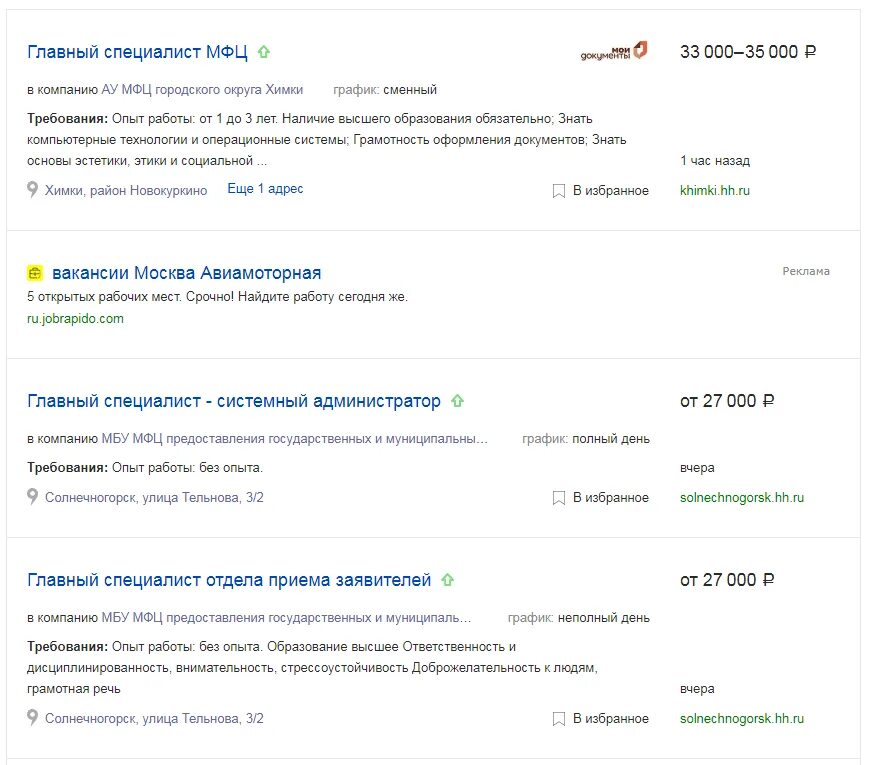Click the location pin icon near Химки
The height and width of the screenshot is (765, 871).
coord(33,190)
